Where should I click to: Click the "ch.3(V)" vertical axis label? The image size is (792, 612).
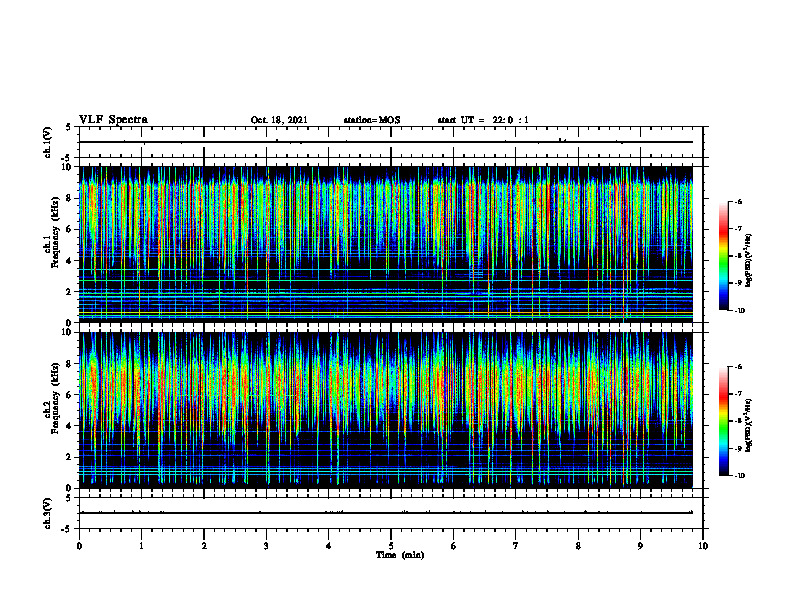tap(47, 513)
